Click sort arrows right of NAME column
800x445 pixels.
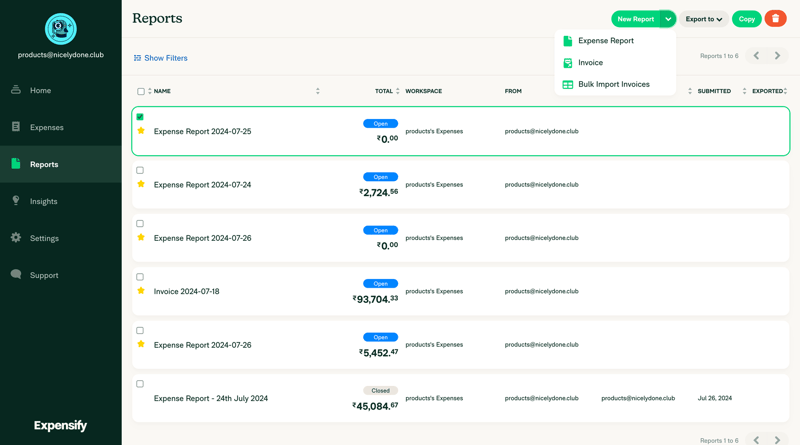pyautogui.click(x=317, y=91)
